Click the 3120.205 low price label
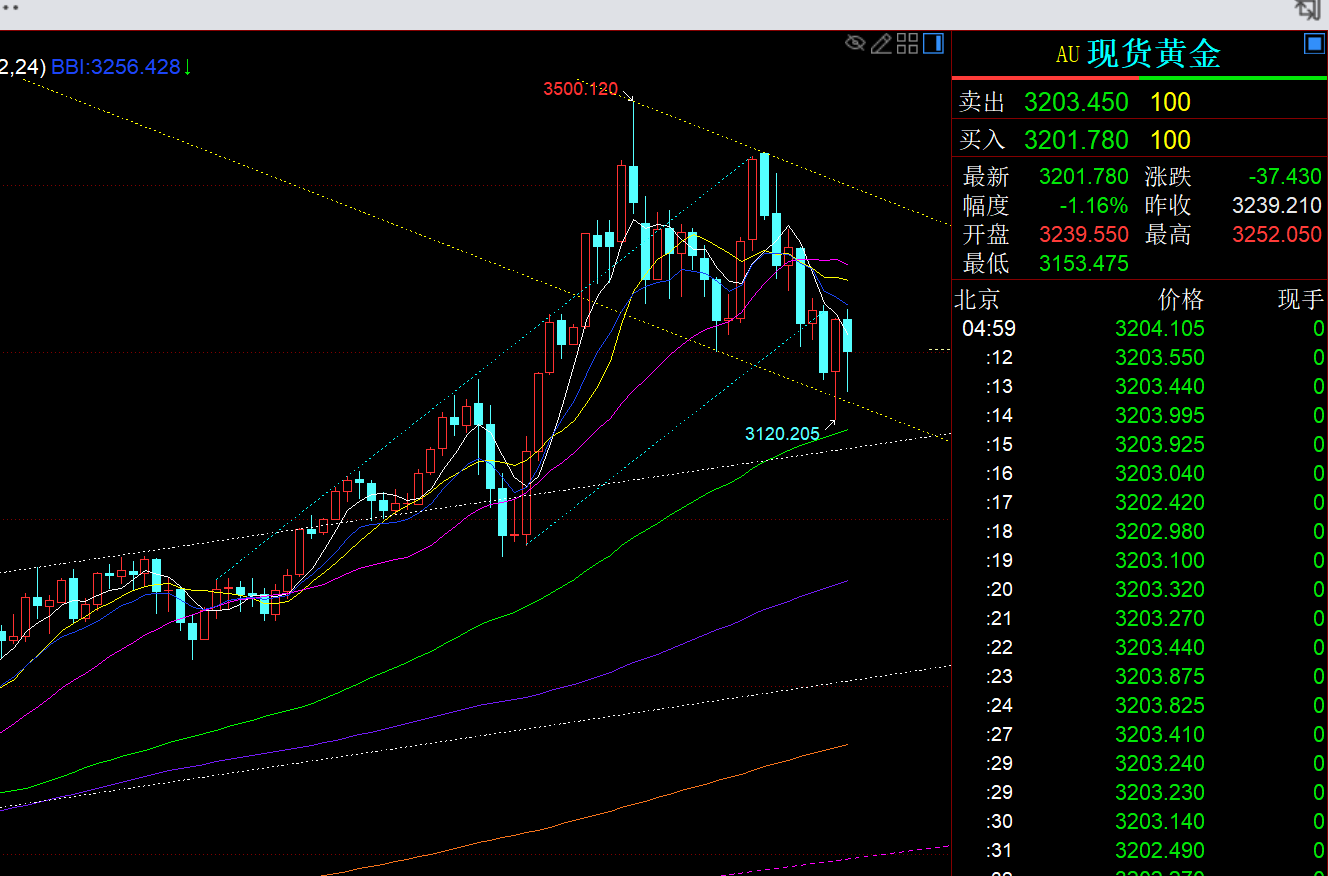This screenshot has height=876, width=1329. (x=782, y=434)
